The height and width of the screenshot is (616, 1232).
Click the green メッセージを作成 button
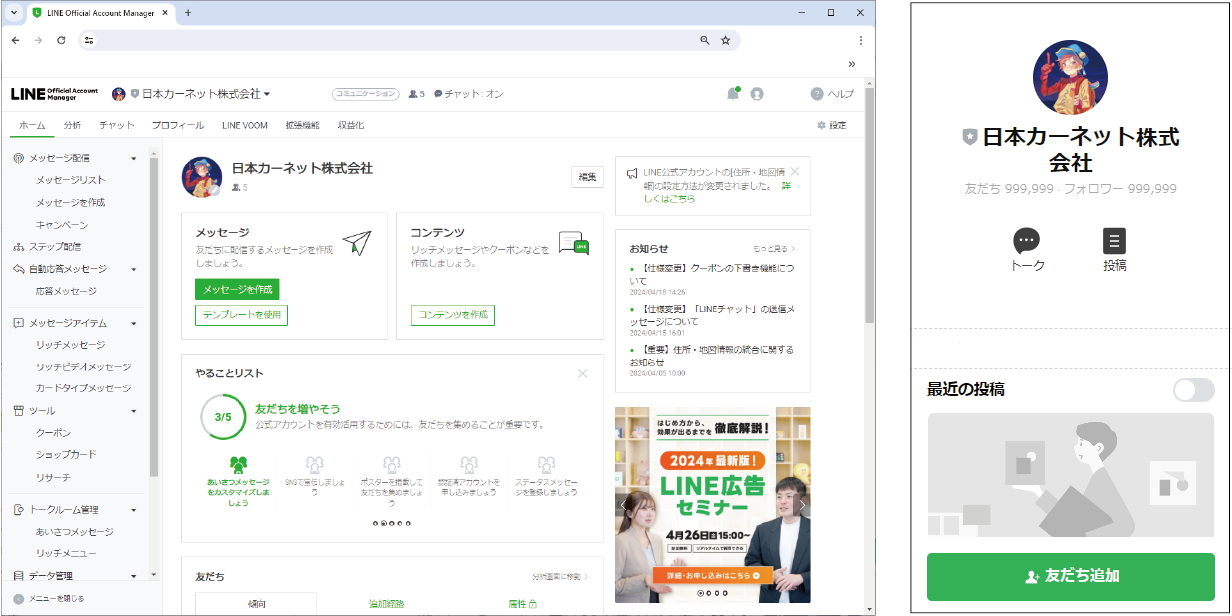click(237, 289)
